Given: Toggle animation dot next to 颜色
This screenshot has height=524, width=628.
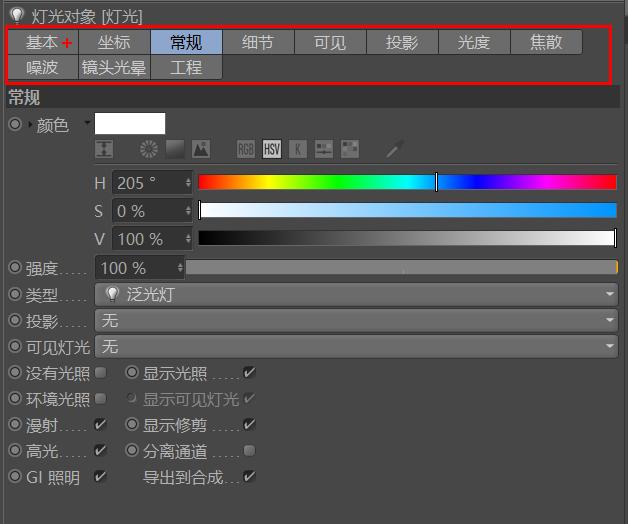Looking at the screenshot, I should click(x=15, y=124).
